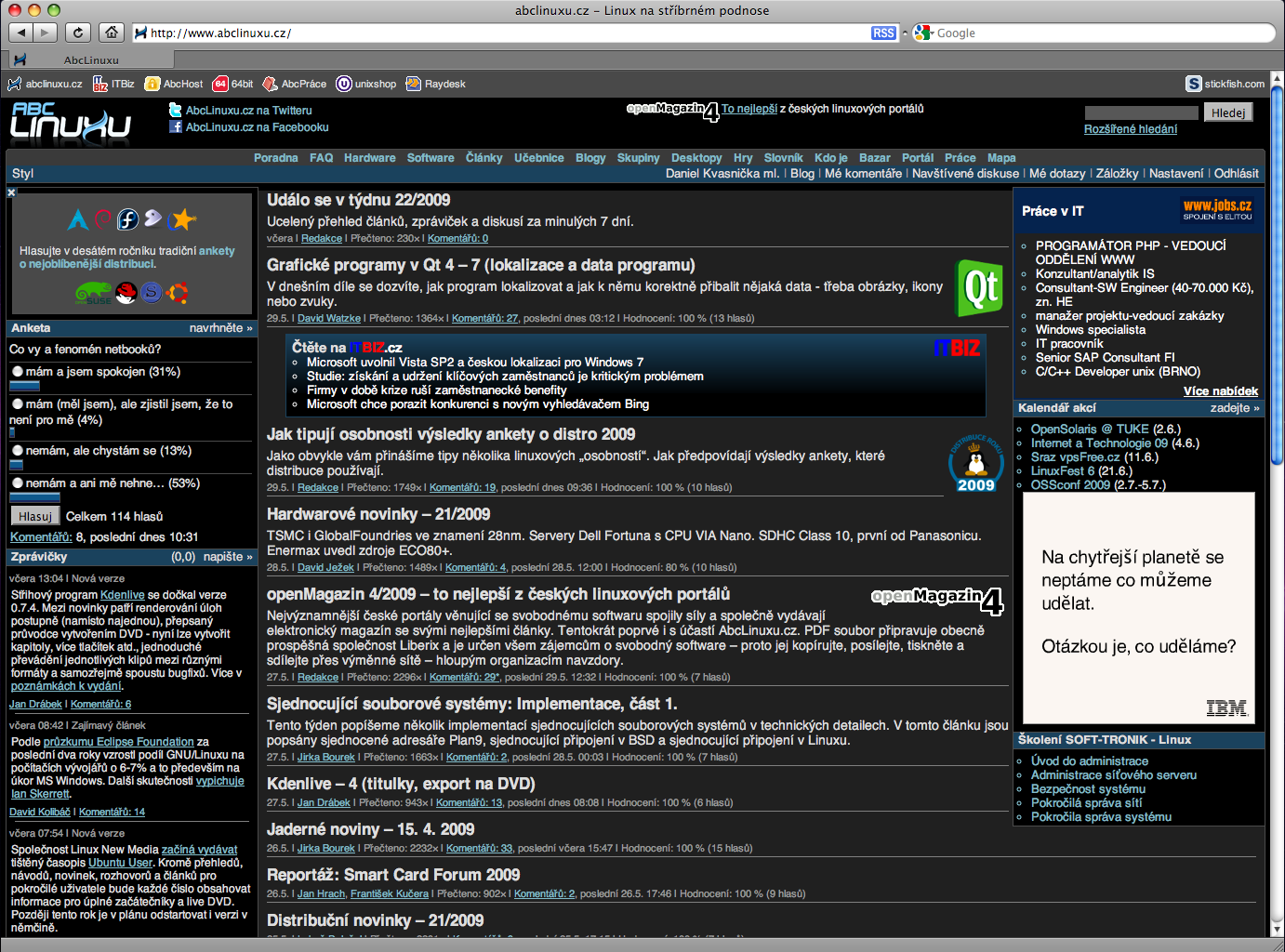Open 'Úvod do administrace' training link
1285x952 pixels.
(1090, 761)
